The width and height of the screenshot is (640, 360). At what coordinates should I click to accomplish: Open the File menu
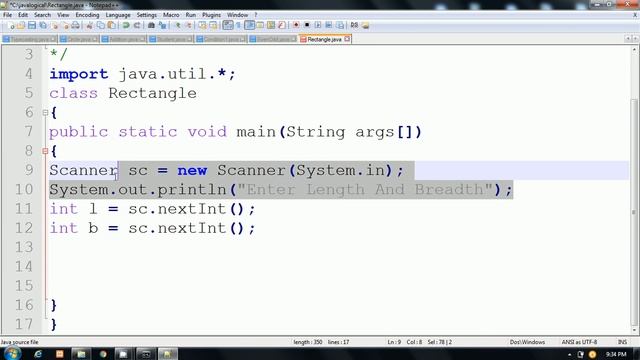click(7, 15)
